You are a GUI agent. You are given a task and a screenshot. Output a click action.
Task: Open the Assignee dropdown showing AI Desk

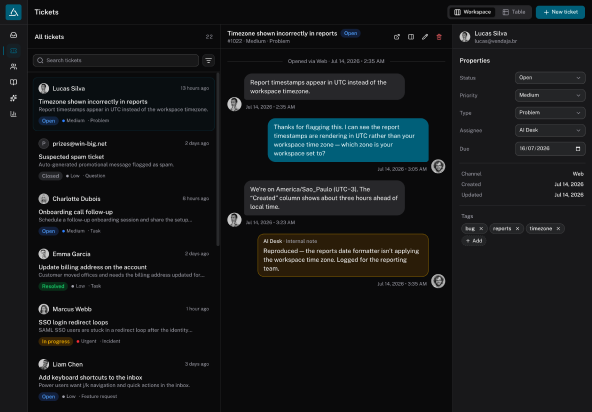pyautogui.click(x=550, y=130)
